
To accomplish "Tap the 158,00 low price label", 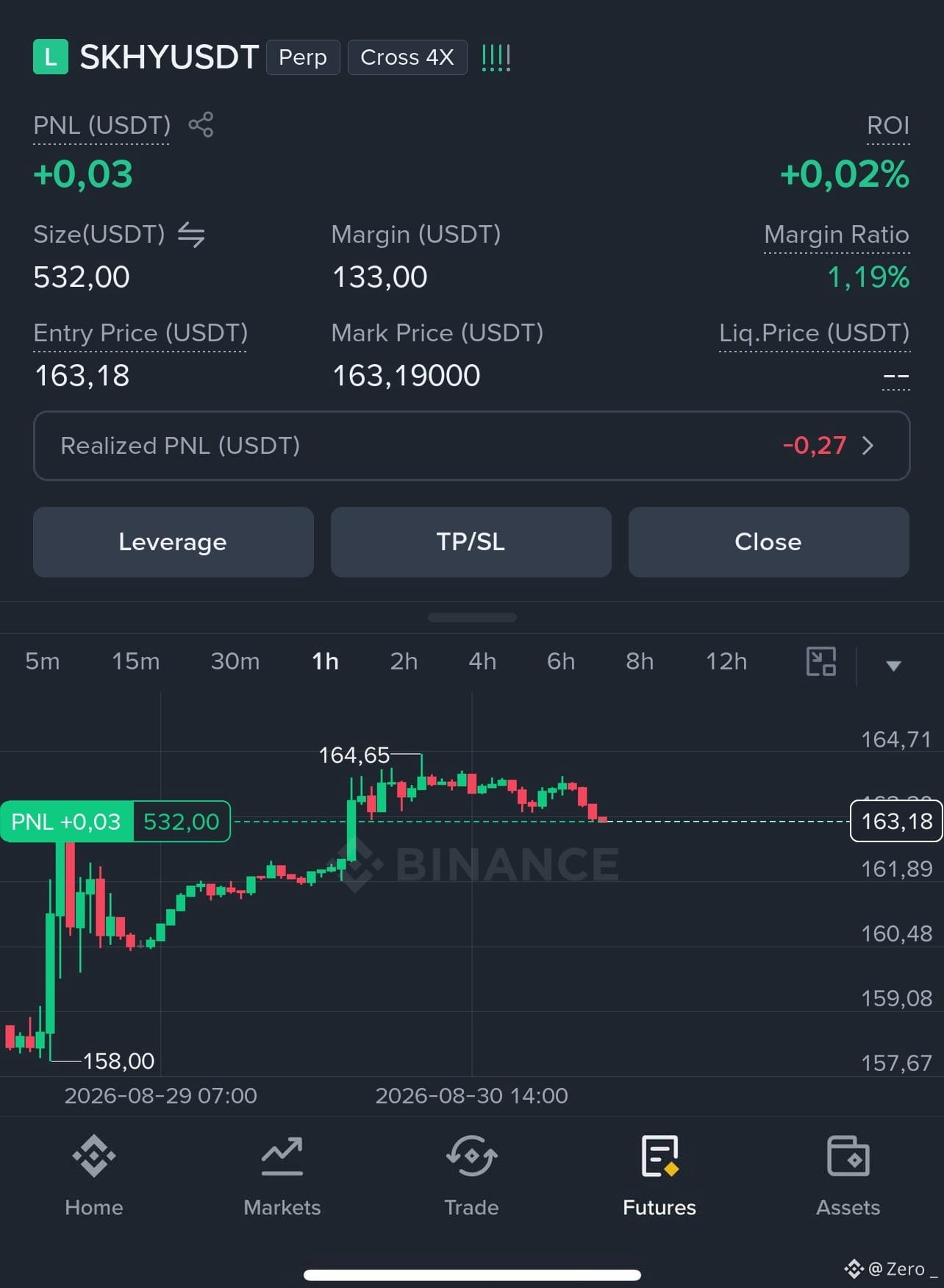I will 118,1061.
